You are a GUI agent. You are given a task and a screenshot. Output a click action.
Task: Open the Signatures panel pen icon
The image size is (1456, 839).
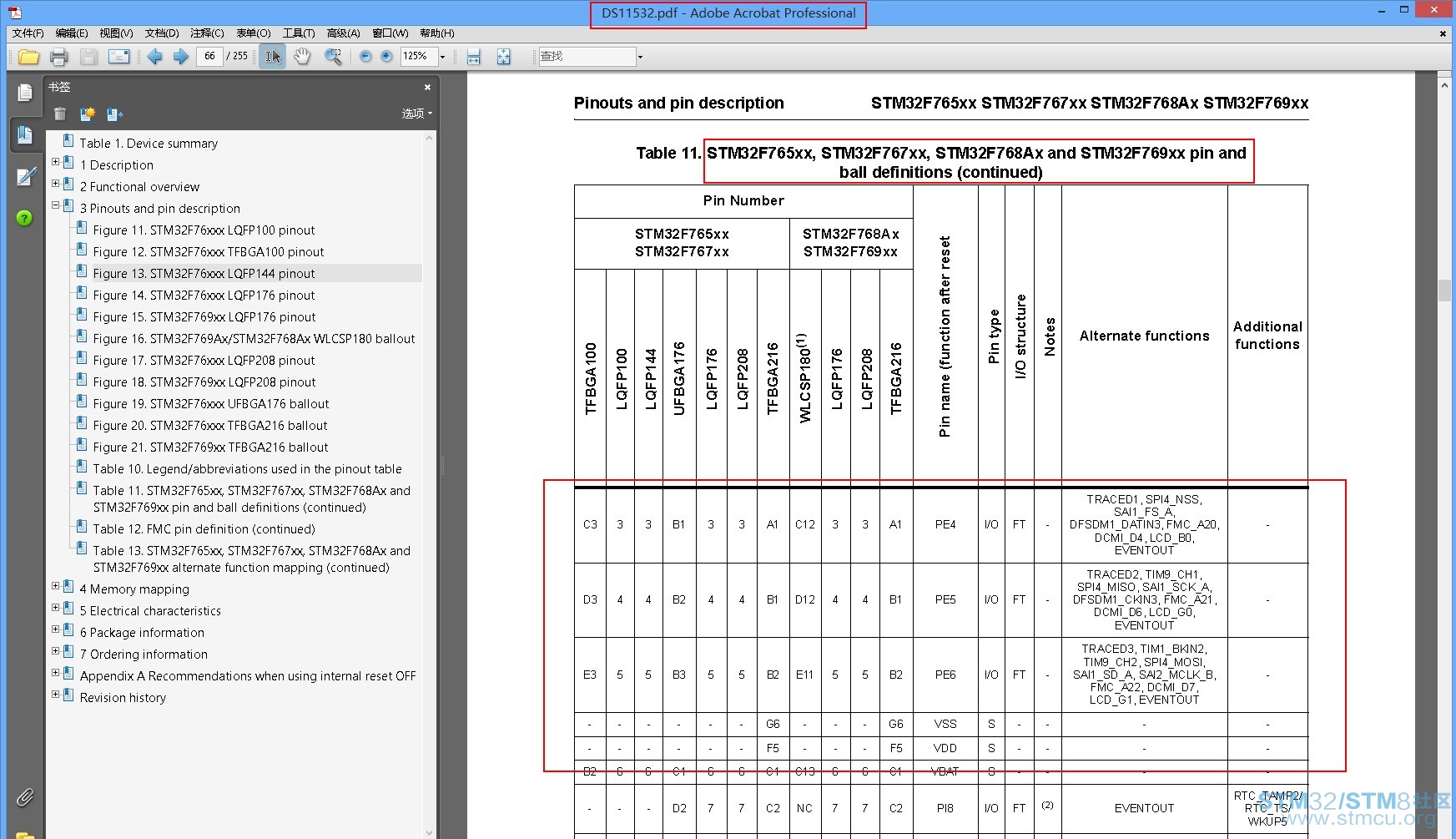25,176
